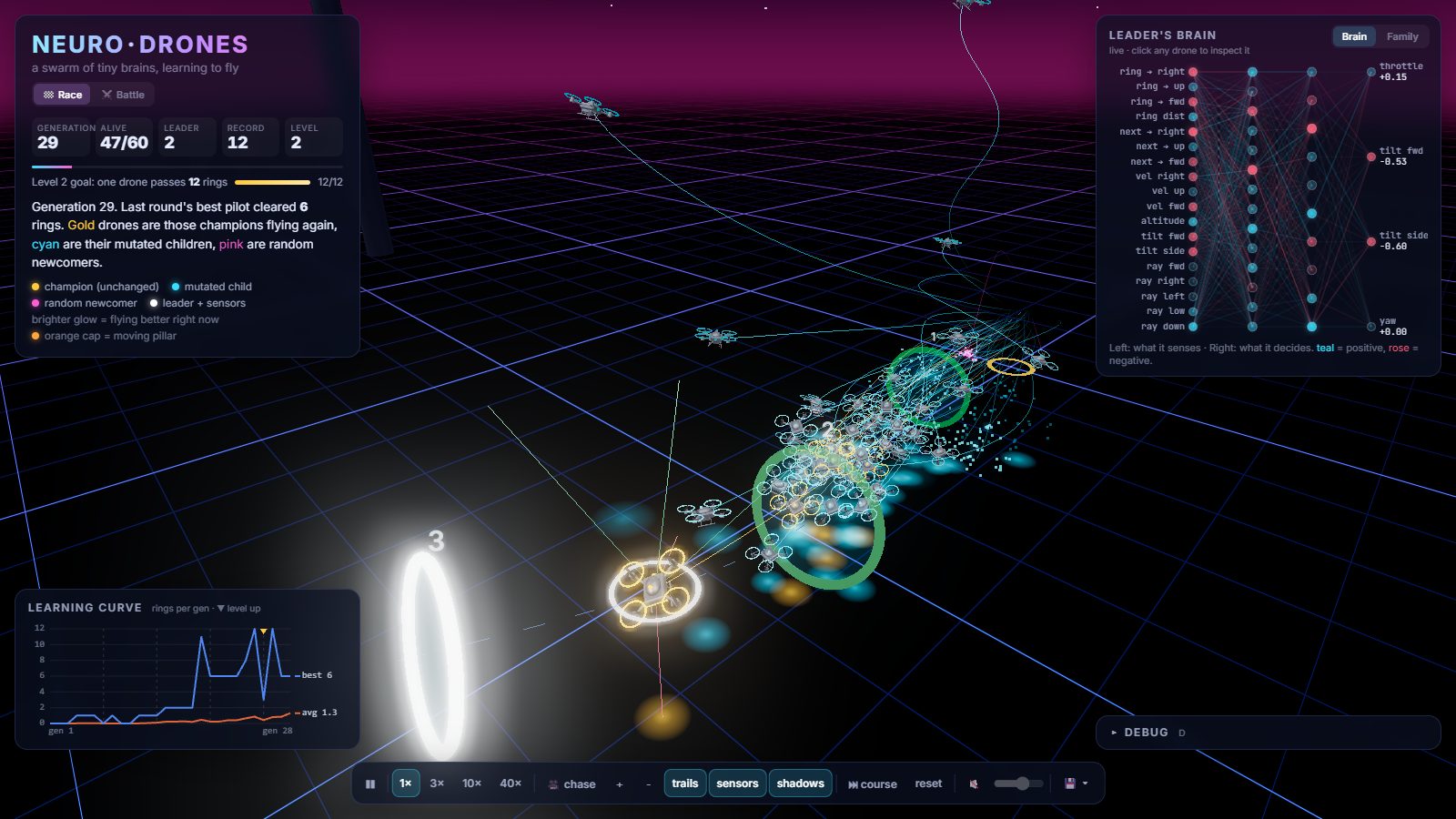Click the tilt side output node
The image size is (1456, 819).
1370,241
